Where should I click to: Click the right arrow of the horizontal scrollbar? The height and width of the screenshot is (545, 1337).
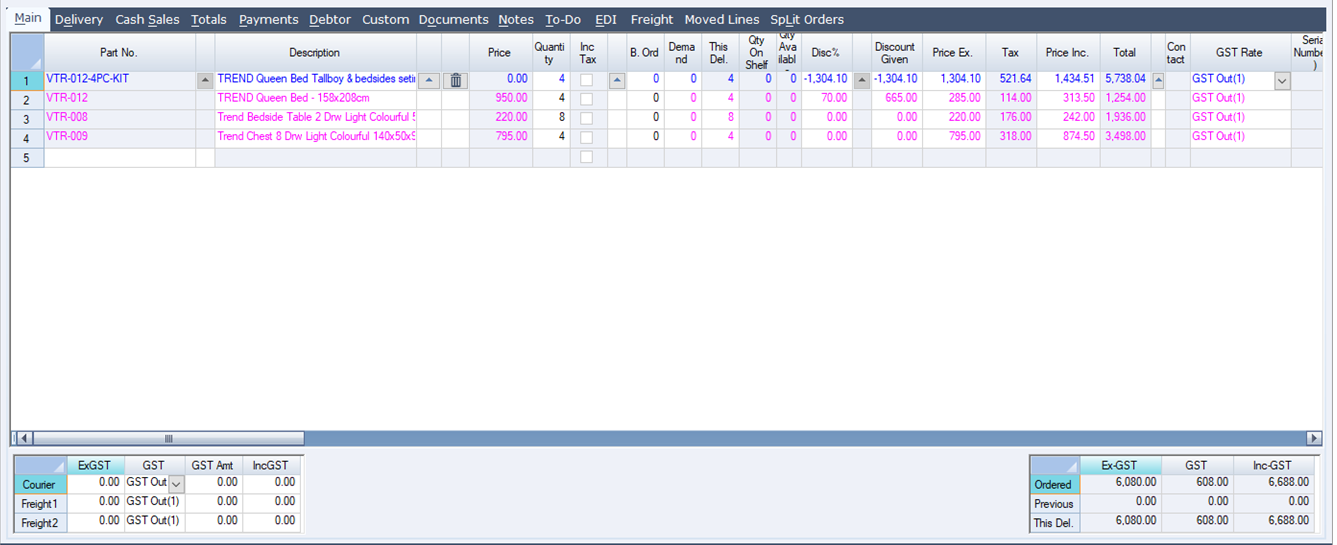(x=1314, y=438)
